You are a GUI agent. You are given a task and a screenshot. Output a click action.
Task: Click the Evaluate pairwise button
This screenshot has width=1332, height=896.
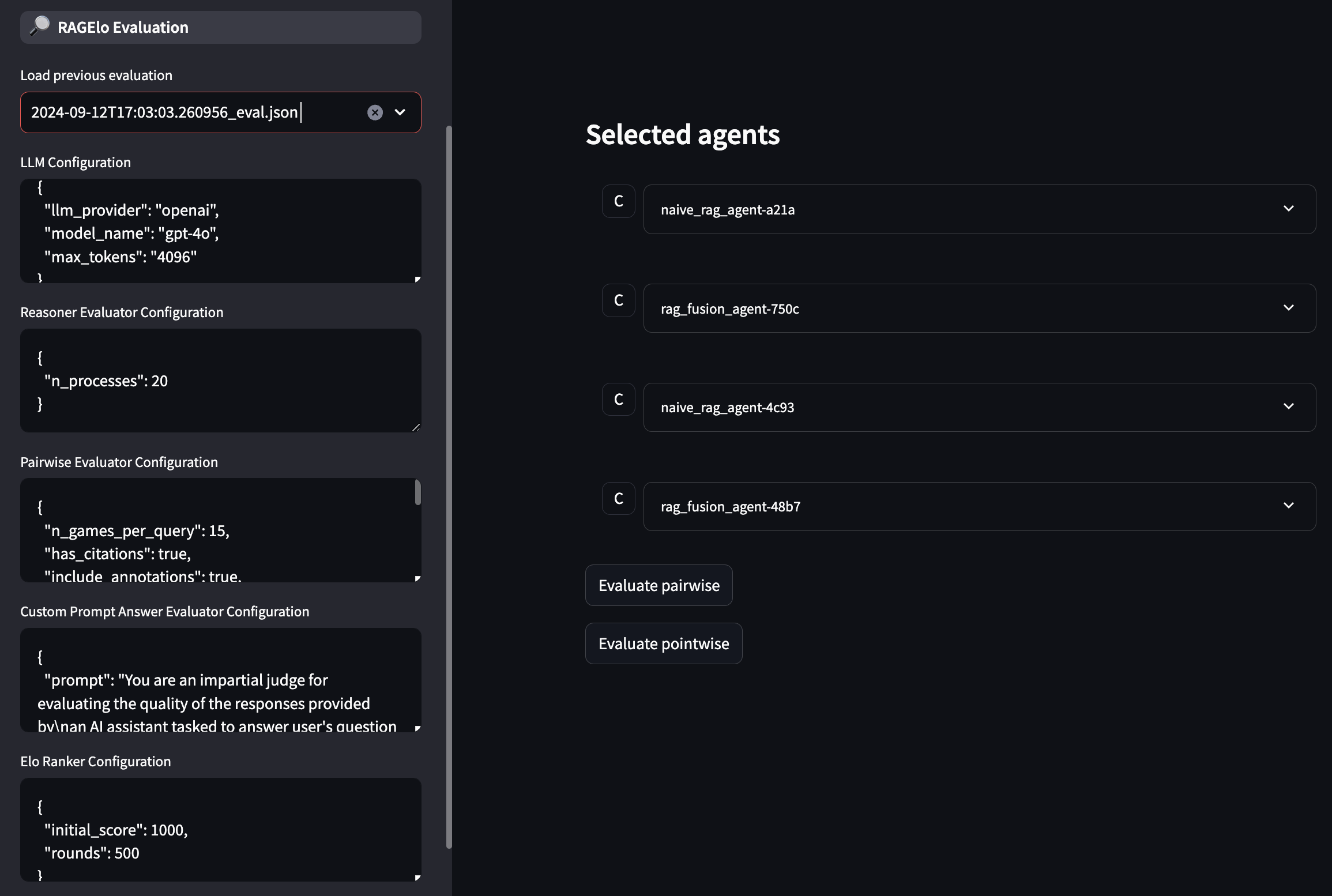(x=659, y=585)
